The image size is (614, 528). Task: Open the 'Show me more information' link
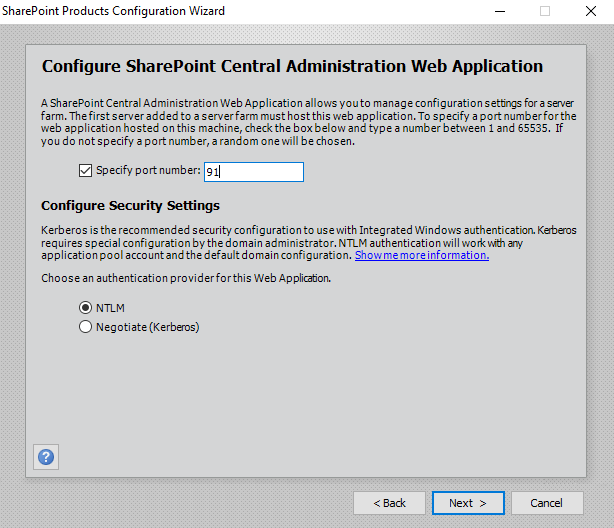pyautogui.click(x=421, y=255)
